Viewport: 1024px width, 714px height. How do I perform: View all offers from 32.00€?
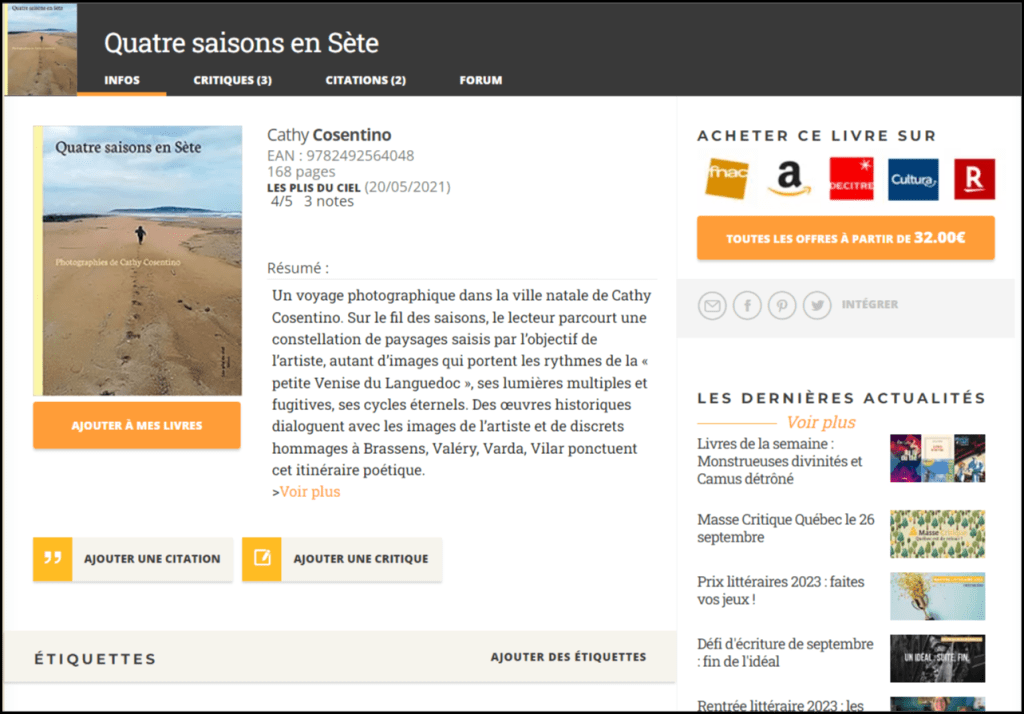click(x=845, y=238)
